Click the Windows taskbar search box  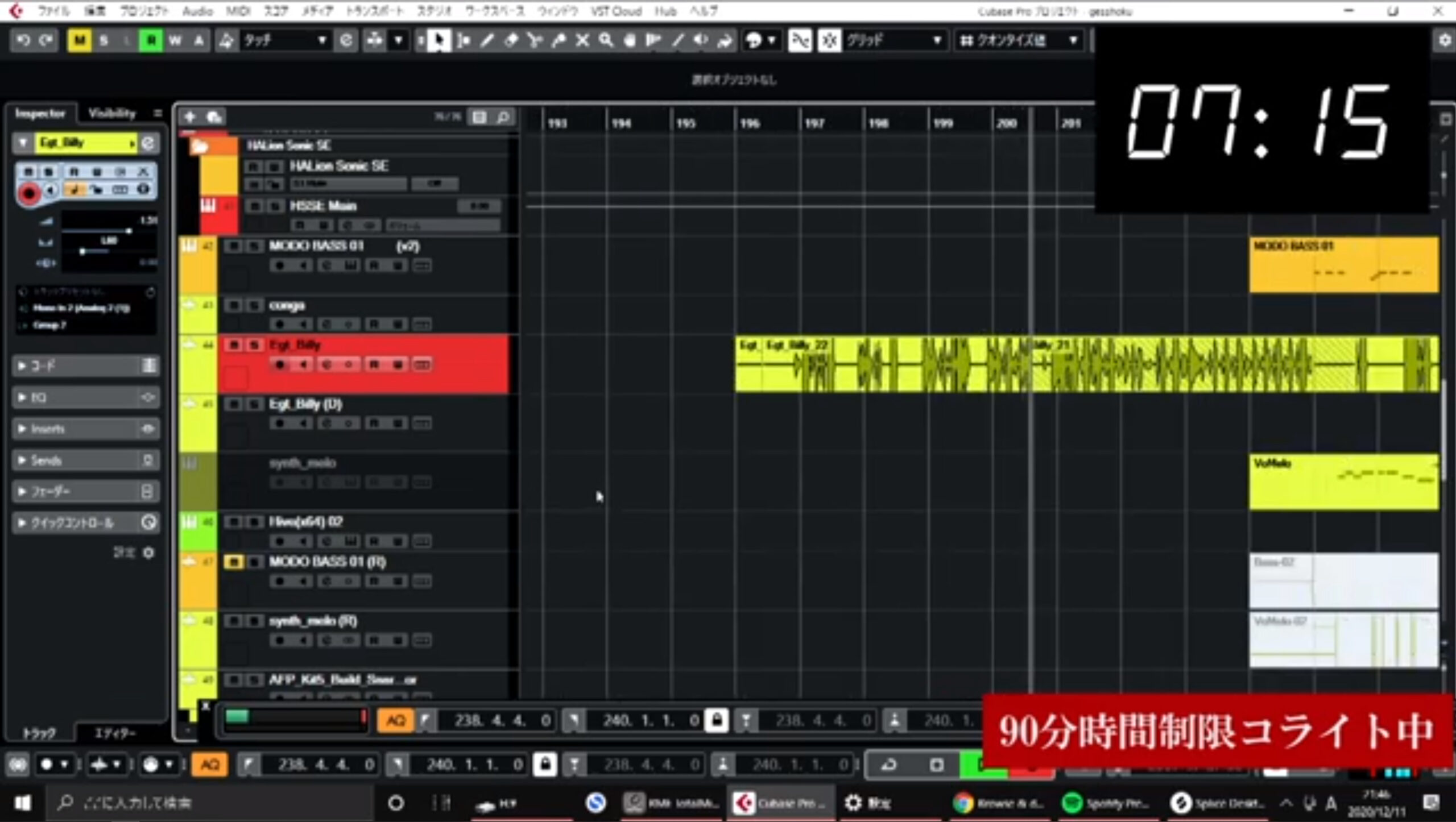210,803
